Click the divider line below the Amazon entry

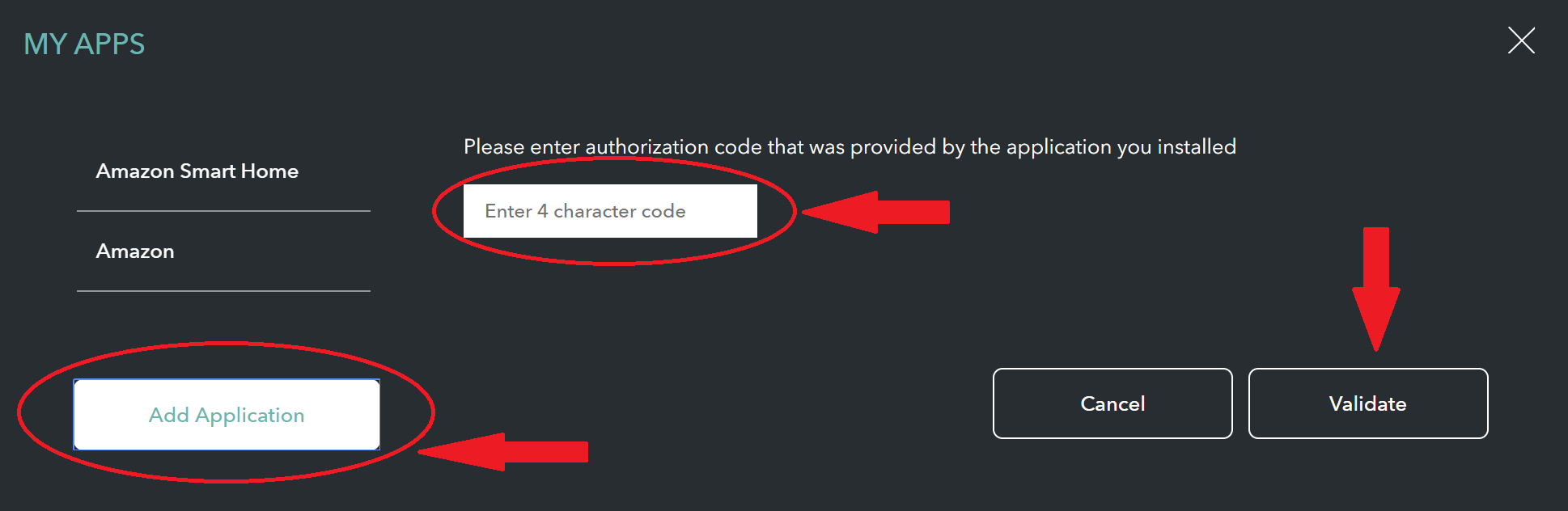tap(223, 291)
